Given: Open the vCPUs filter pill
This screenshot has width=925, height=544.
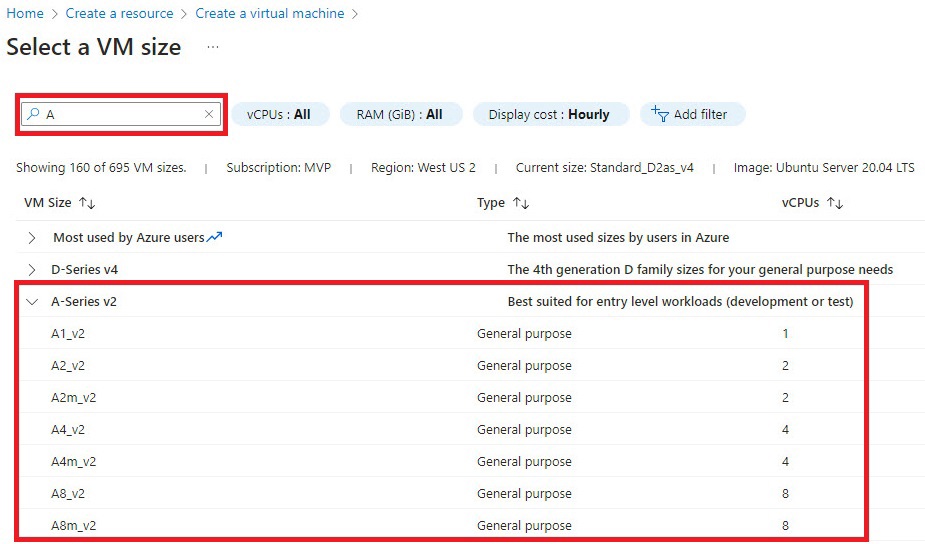Looking at the screenshot, I should click(280, 114).
